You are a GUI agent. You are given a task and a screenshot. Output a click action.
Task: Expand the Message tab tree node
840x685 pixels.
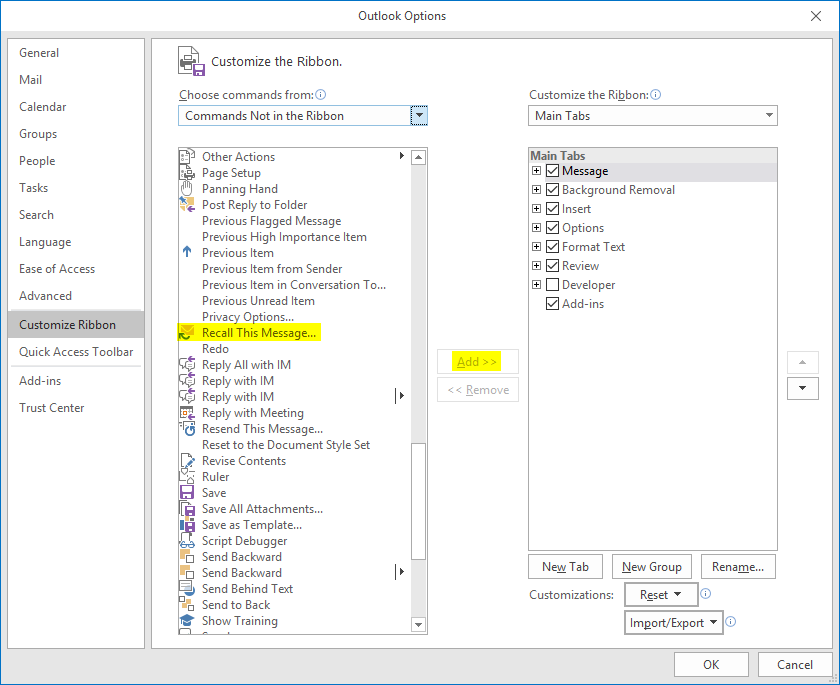536,170
